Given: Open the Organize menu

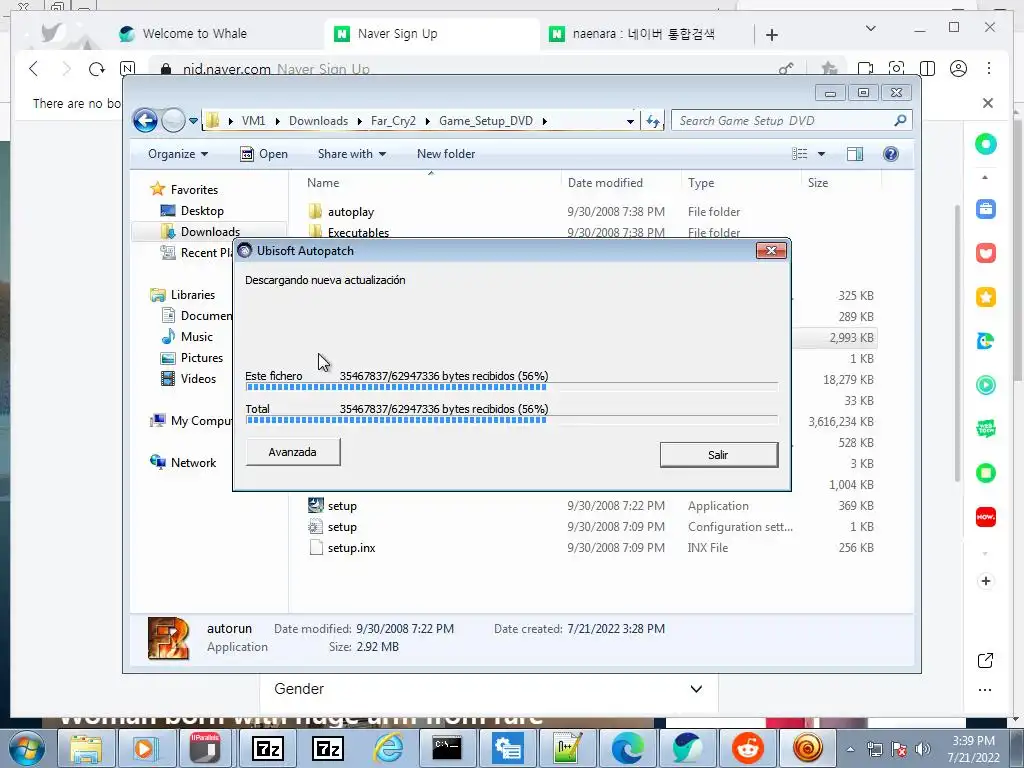Looking at the screenshot, I should (178, 154).
